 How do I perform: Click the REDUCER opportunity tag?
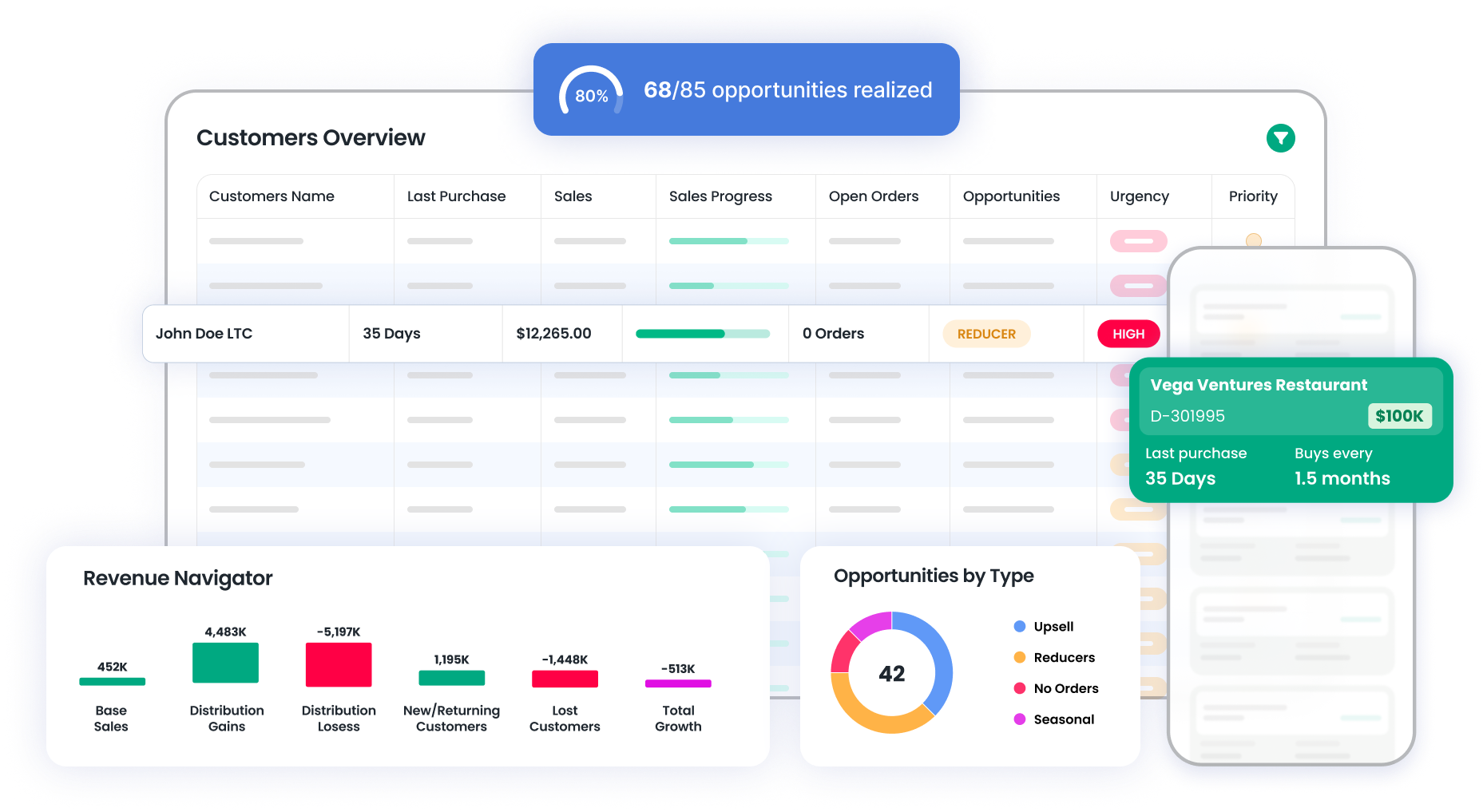[x=986, y=334]
